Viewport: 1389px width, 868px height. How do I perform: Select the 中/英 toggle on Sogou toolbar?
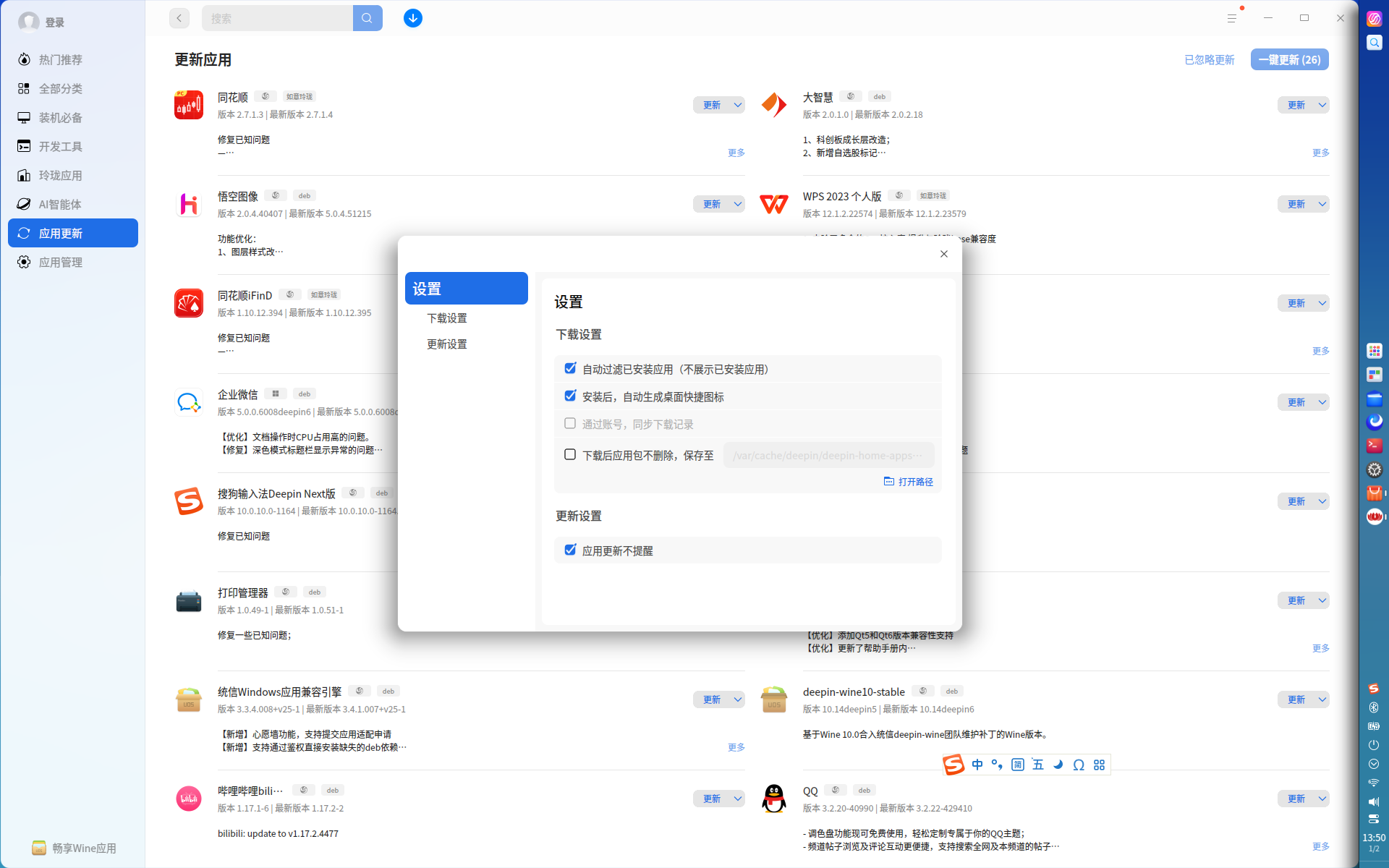pyautogui.click(x=977, y=764)
